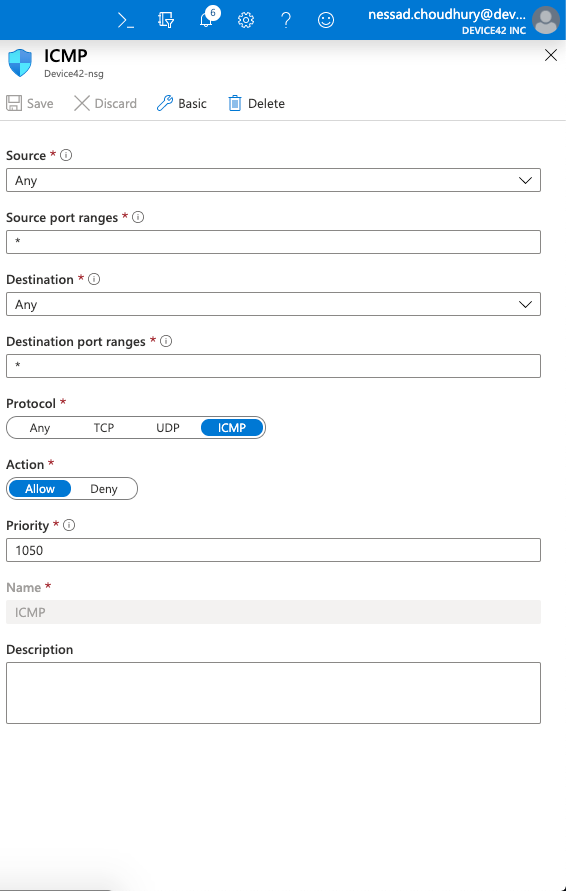This screenshot has width=566, height=891.
Task: Click in the Description text box
Action: coord(273,693)
